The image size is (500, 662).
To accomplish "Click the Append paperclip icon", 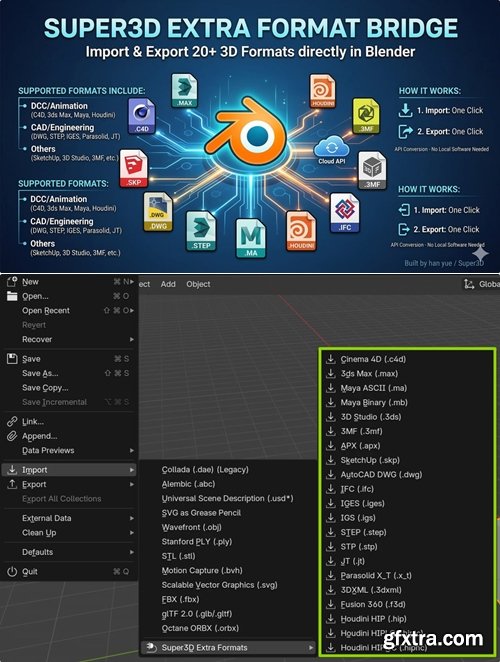I will click(x=12, y=436).
